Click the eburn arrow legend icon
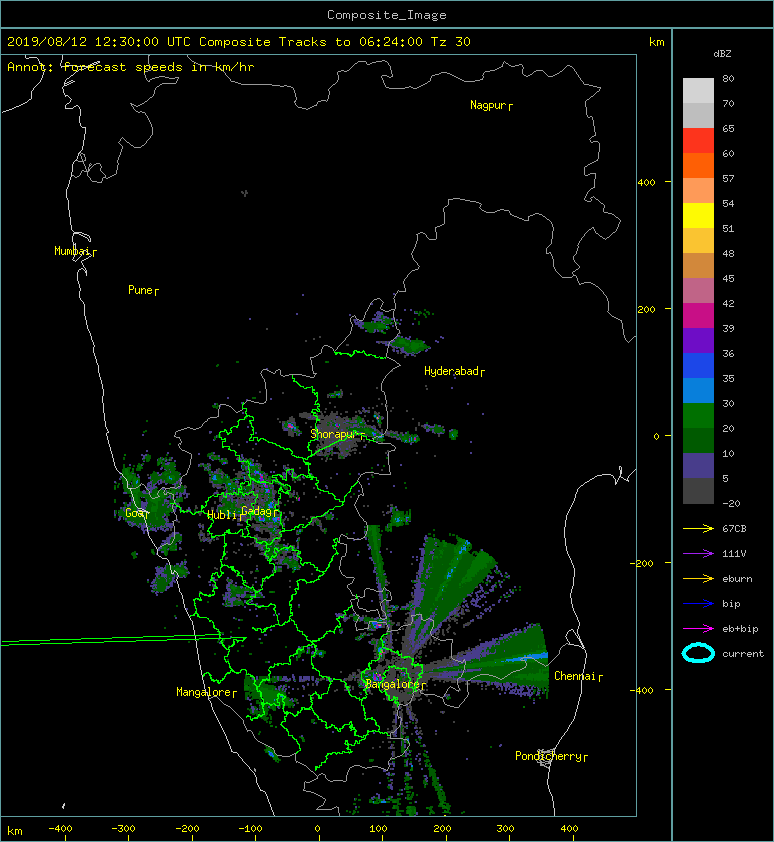 698,579
